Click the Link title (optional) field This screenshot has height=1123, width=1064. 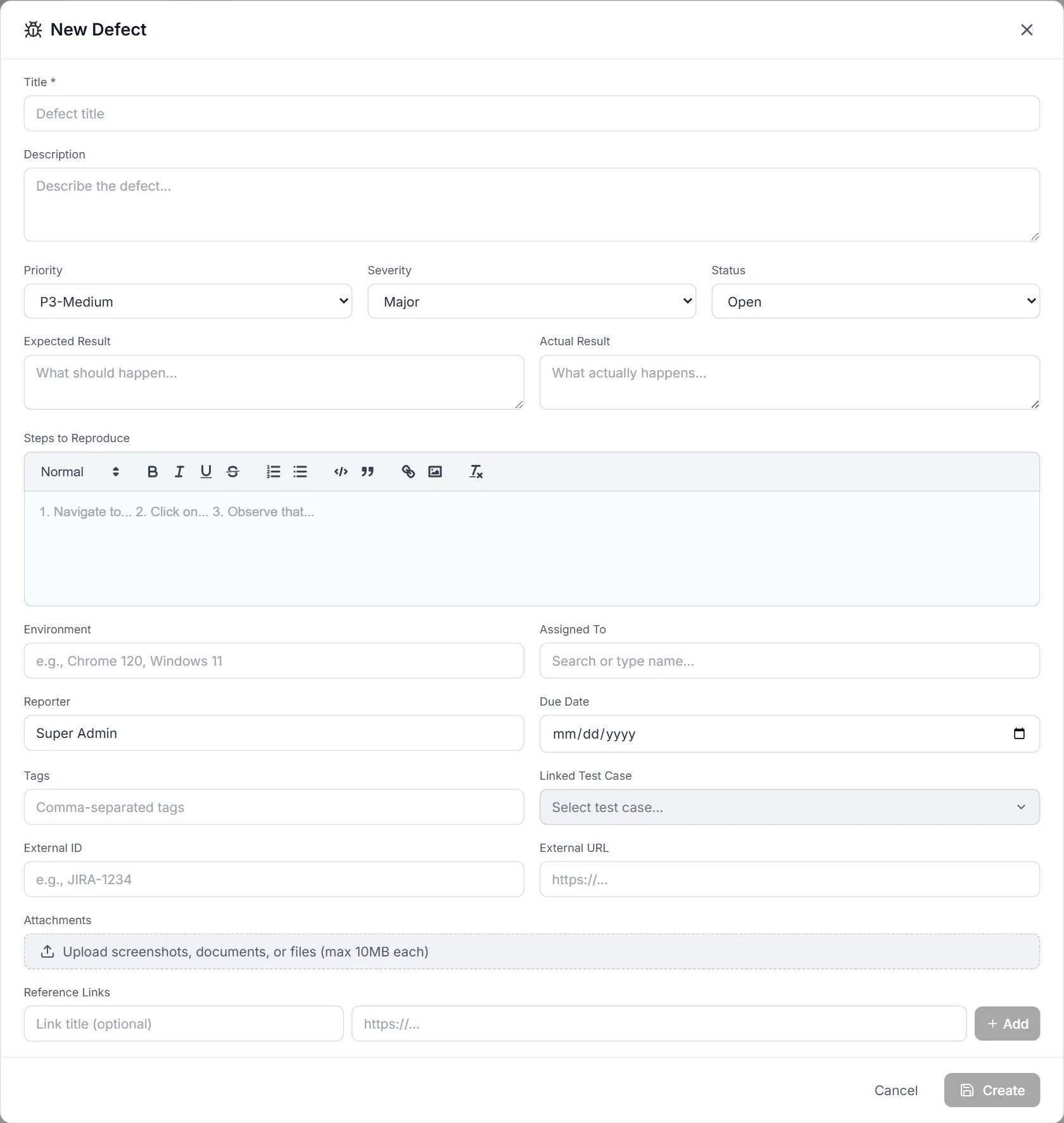point(184,1024)
